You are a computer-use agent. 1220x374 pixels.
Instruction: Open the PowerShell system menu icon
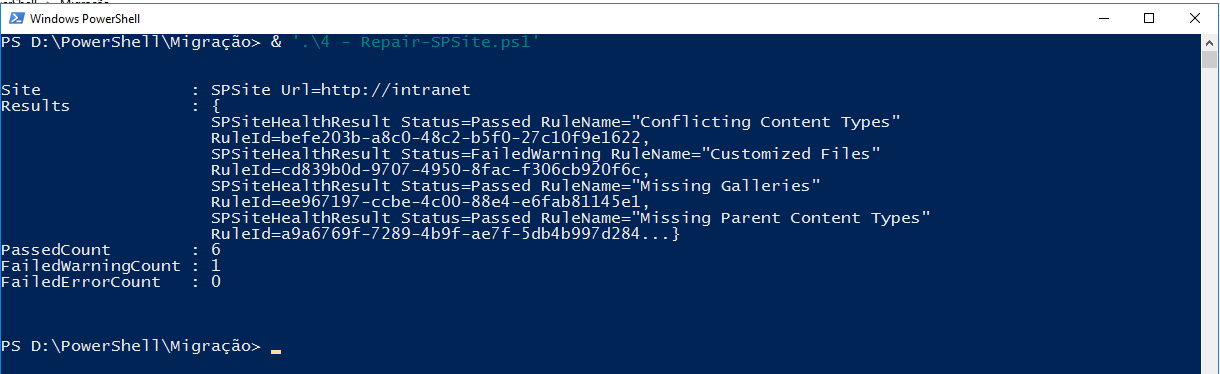[x=16, y=19]
